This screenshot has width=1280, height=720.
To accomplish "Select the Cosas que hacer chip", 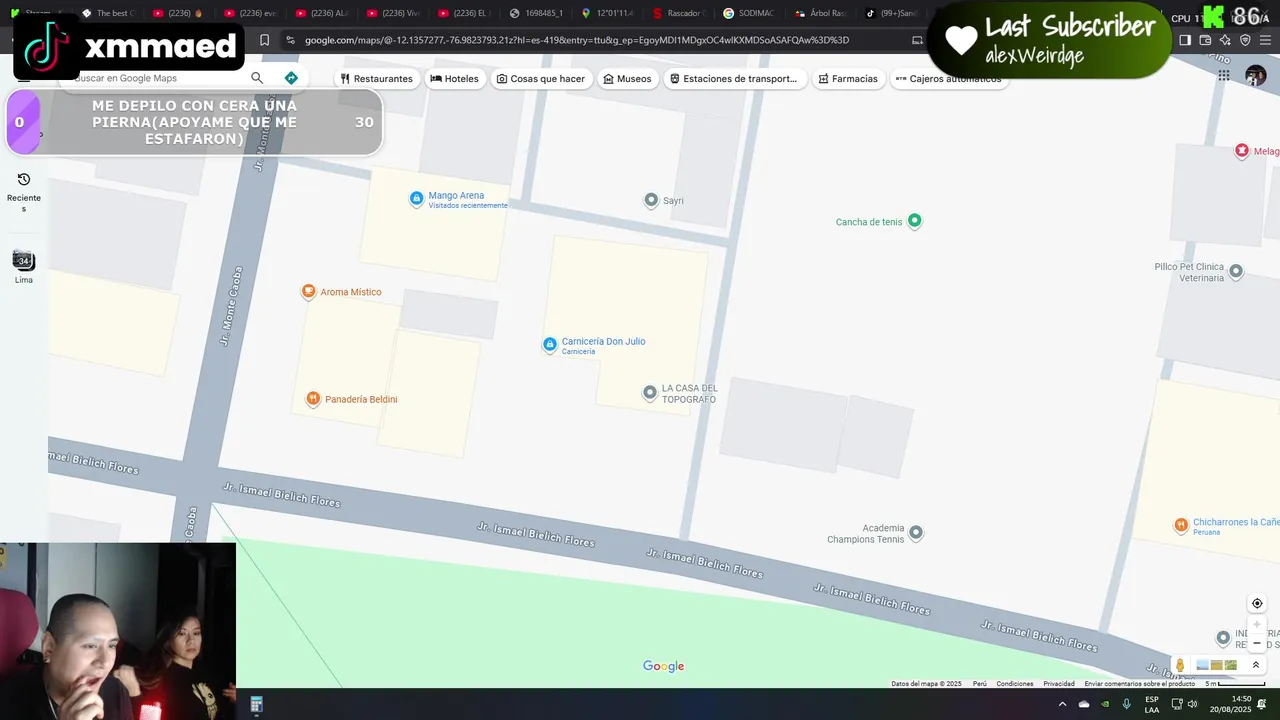I will (541, 78).
